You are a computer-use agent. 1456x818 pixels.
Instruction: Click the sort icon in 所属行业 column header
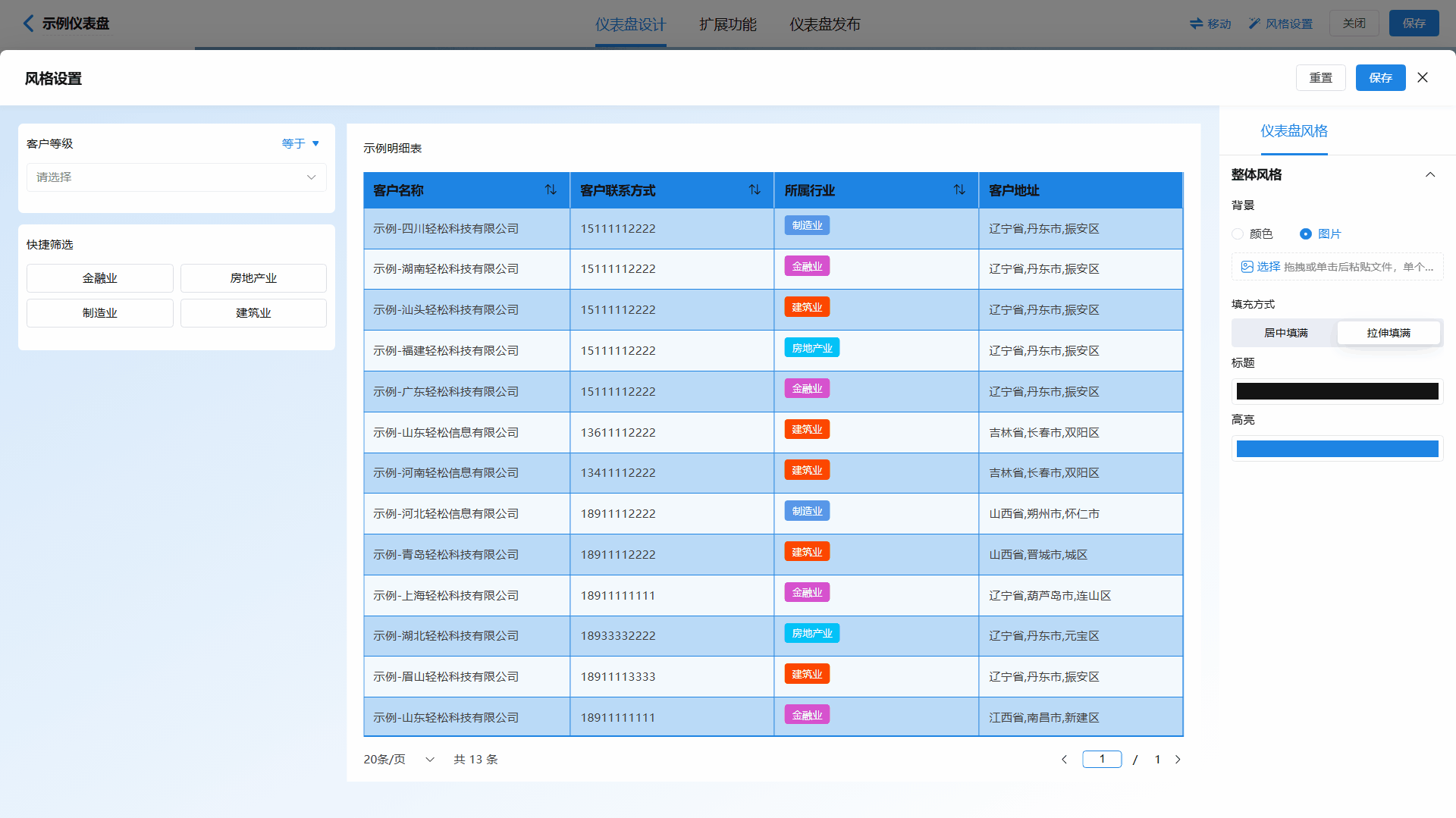point(959,190)
